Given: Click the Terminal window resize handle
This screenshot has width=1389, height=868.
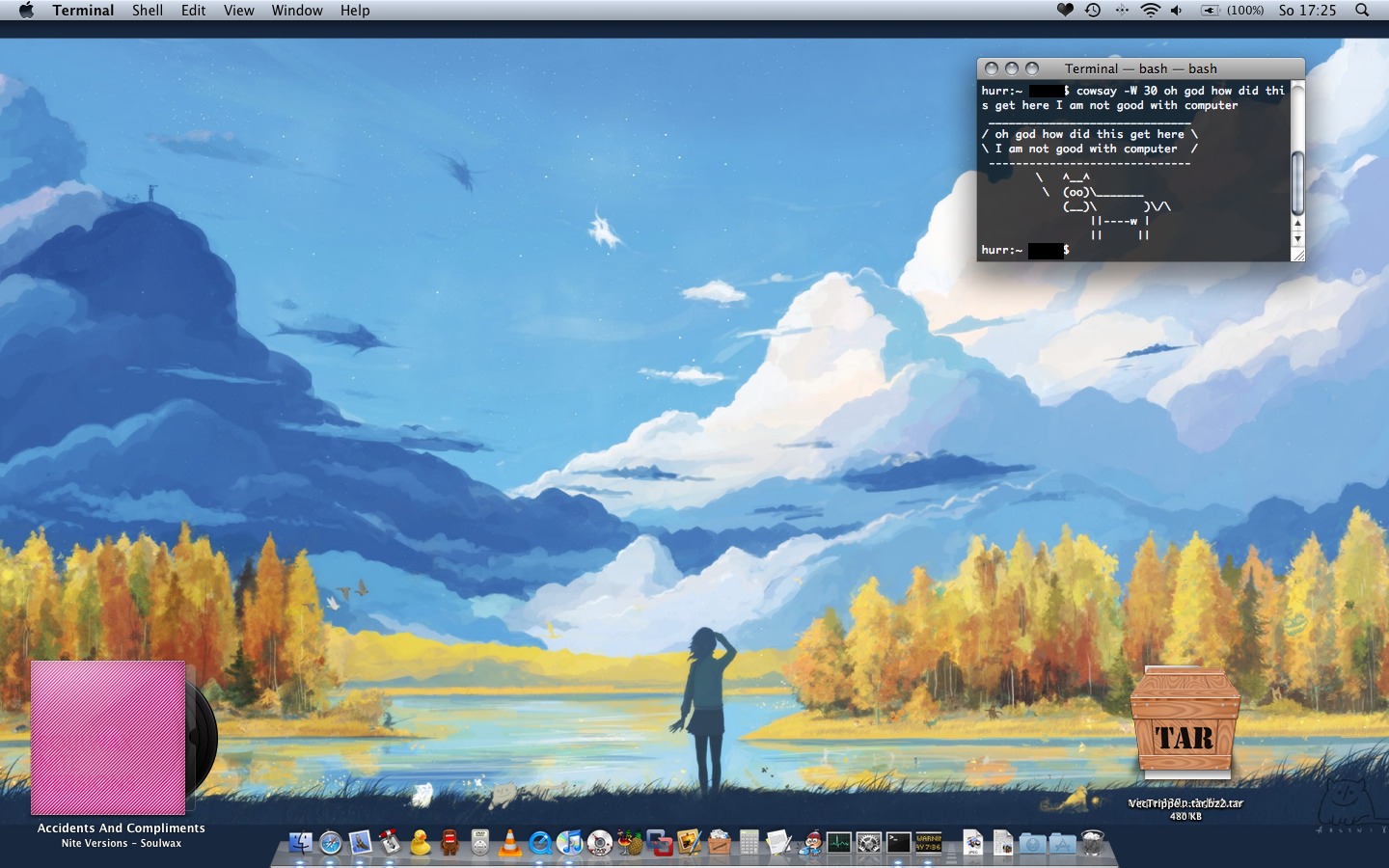Looking at the screenshot, I should tap(1297, 255).
